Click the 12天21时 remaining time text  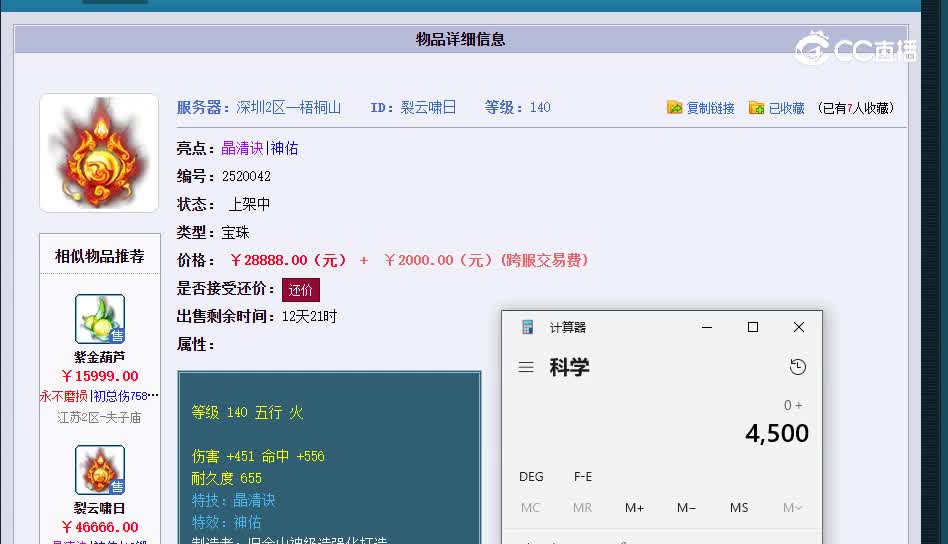click(310, 317)
